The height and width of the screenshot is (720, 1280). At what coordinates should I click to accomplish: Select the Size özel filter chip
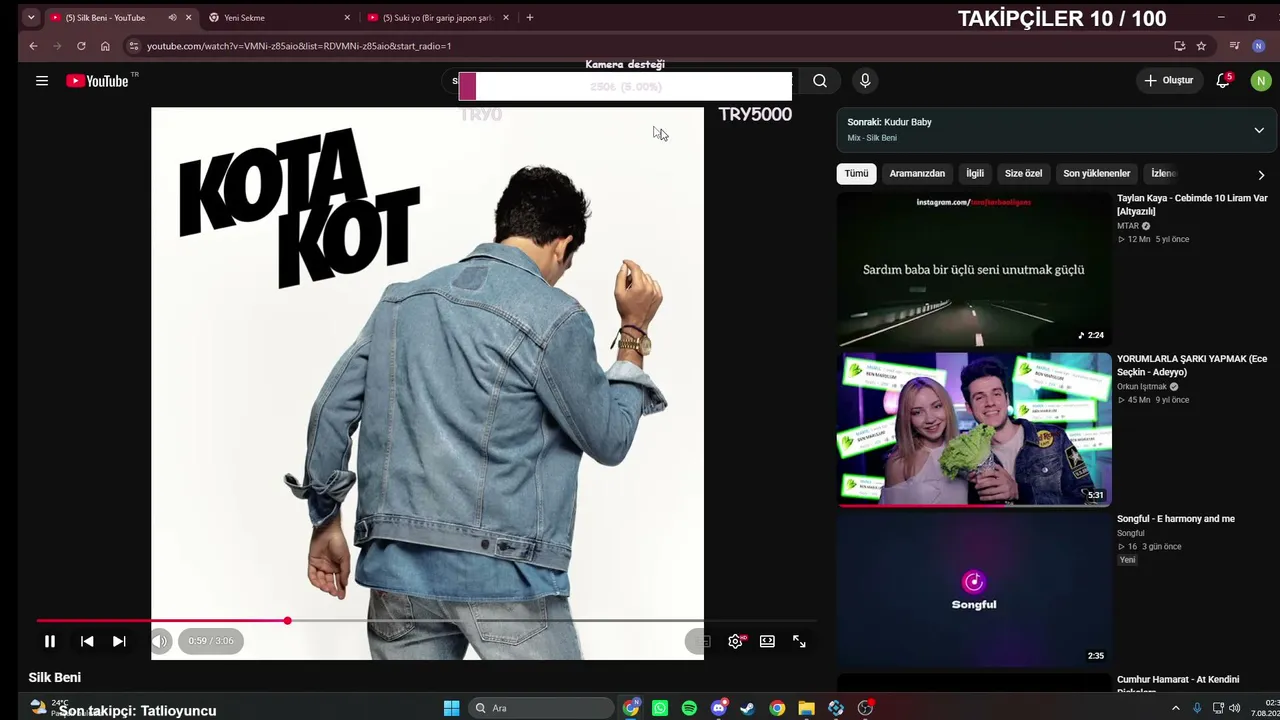(x=1023, y=174)
